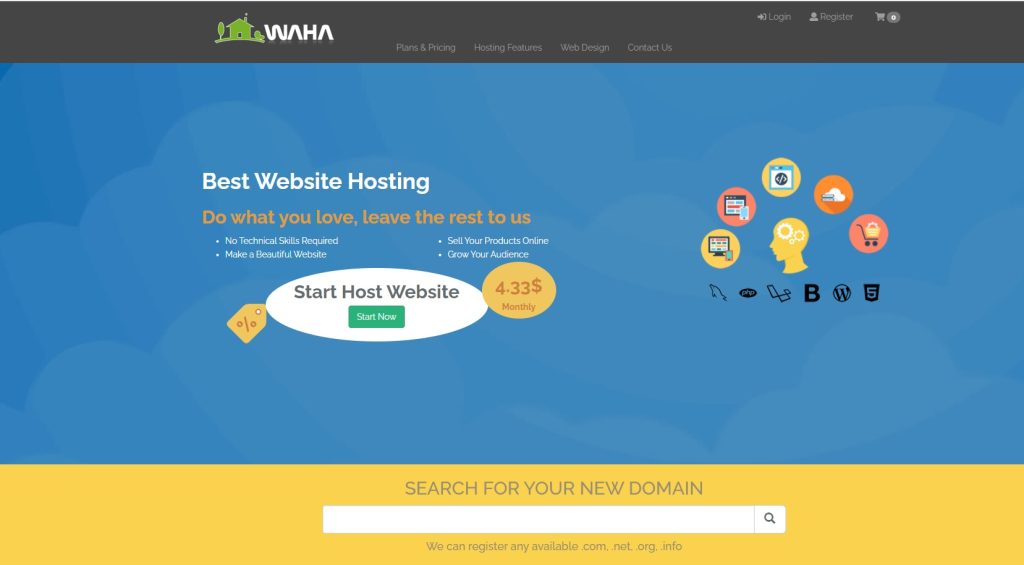Open the shopping cart icon in header
Image resolution: width=1024 pixels, height=565 pixels.
[887, 17]
